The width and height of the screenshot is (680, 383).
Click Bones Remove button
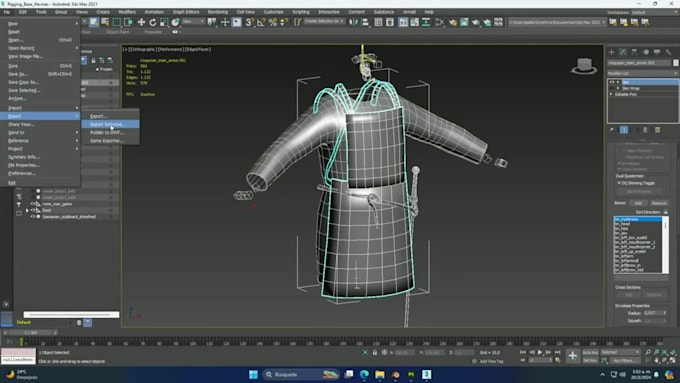coord(659,203)
